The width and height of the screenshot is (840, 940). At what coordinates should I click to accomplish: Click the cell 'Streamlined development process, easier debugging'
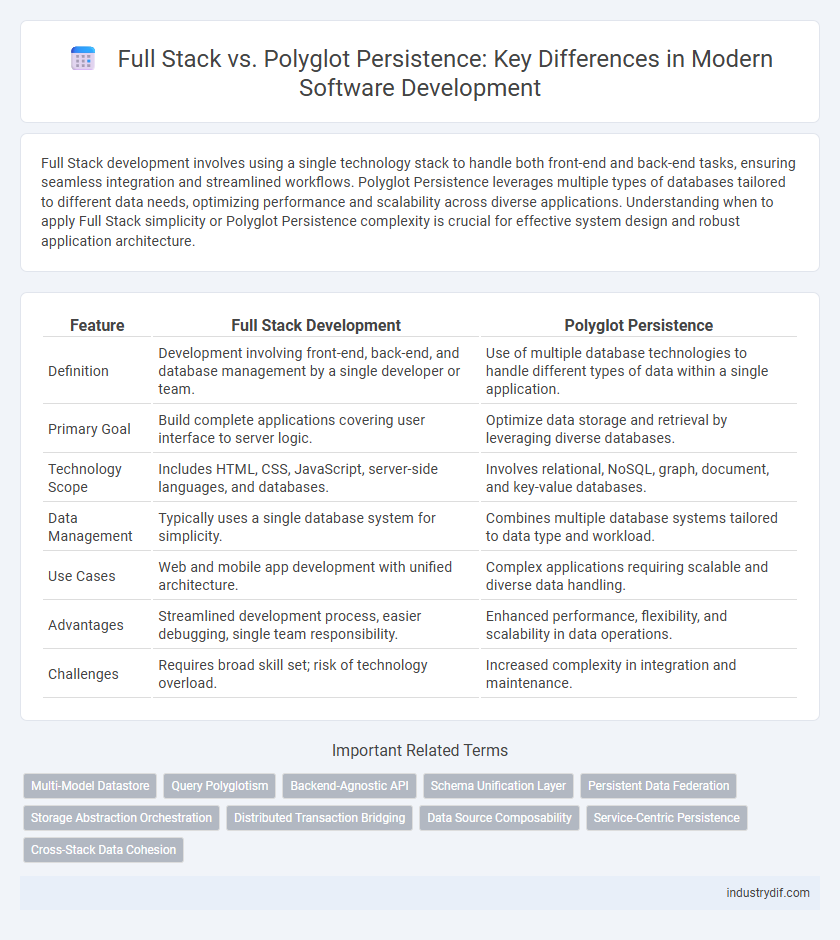316,625
